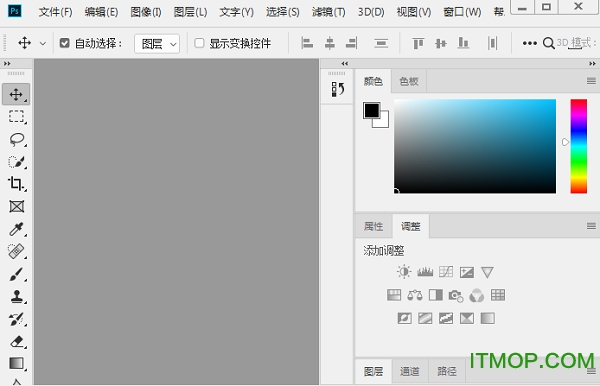Align top edges in options bar

(x=418, y=43)
